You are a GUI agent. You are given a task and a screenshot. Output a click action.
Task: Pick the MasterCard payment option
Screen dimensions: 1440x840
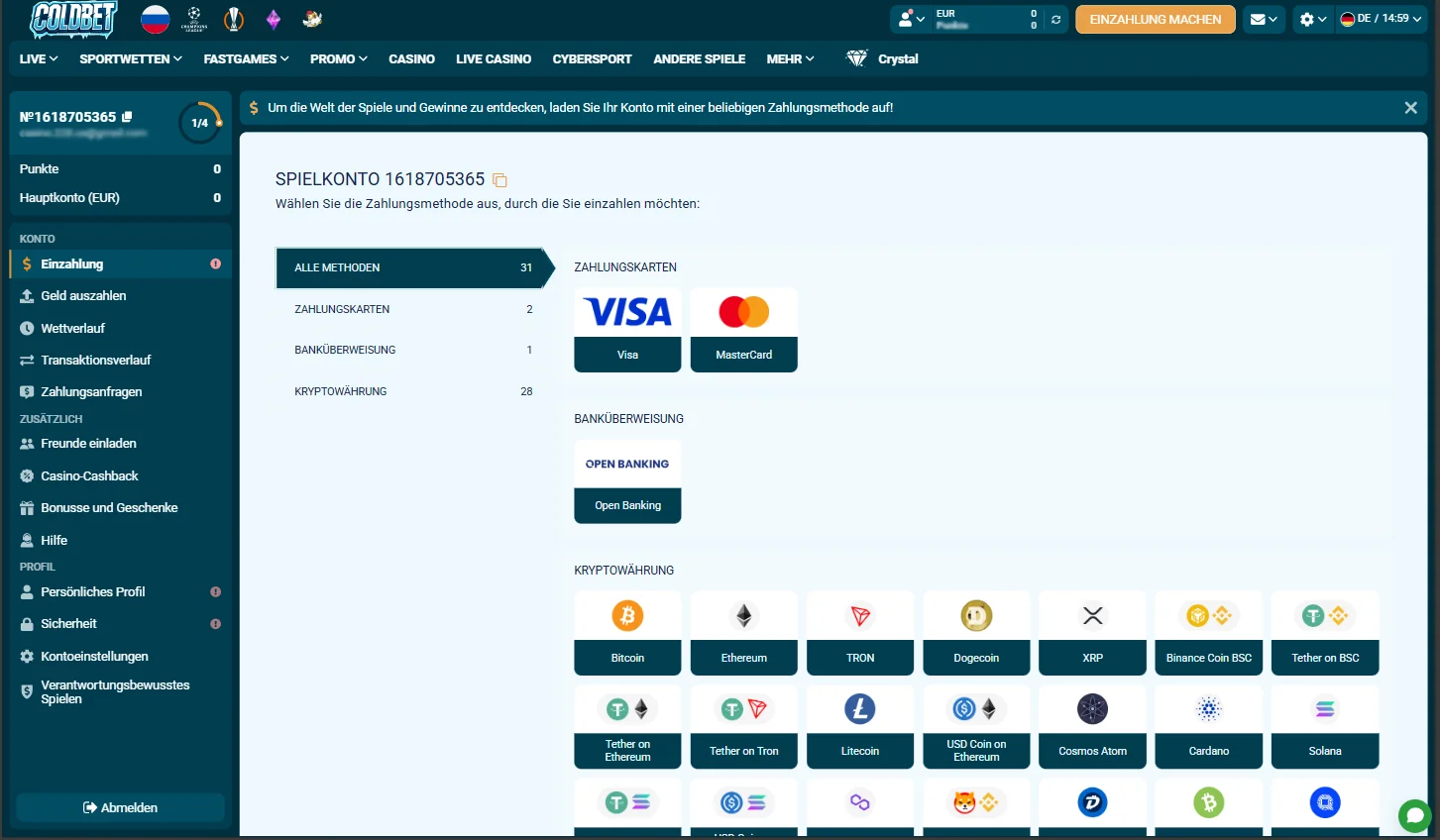pos(743,330)
